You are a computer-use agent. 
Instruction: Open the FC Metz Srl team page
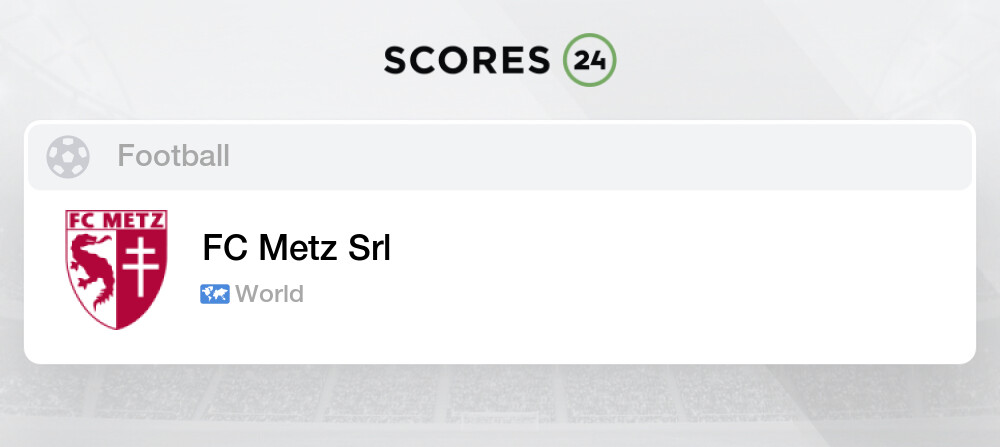(x=296, y=248)
